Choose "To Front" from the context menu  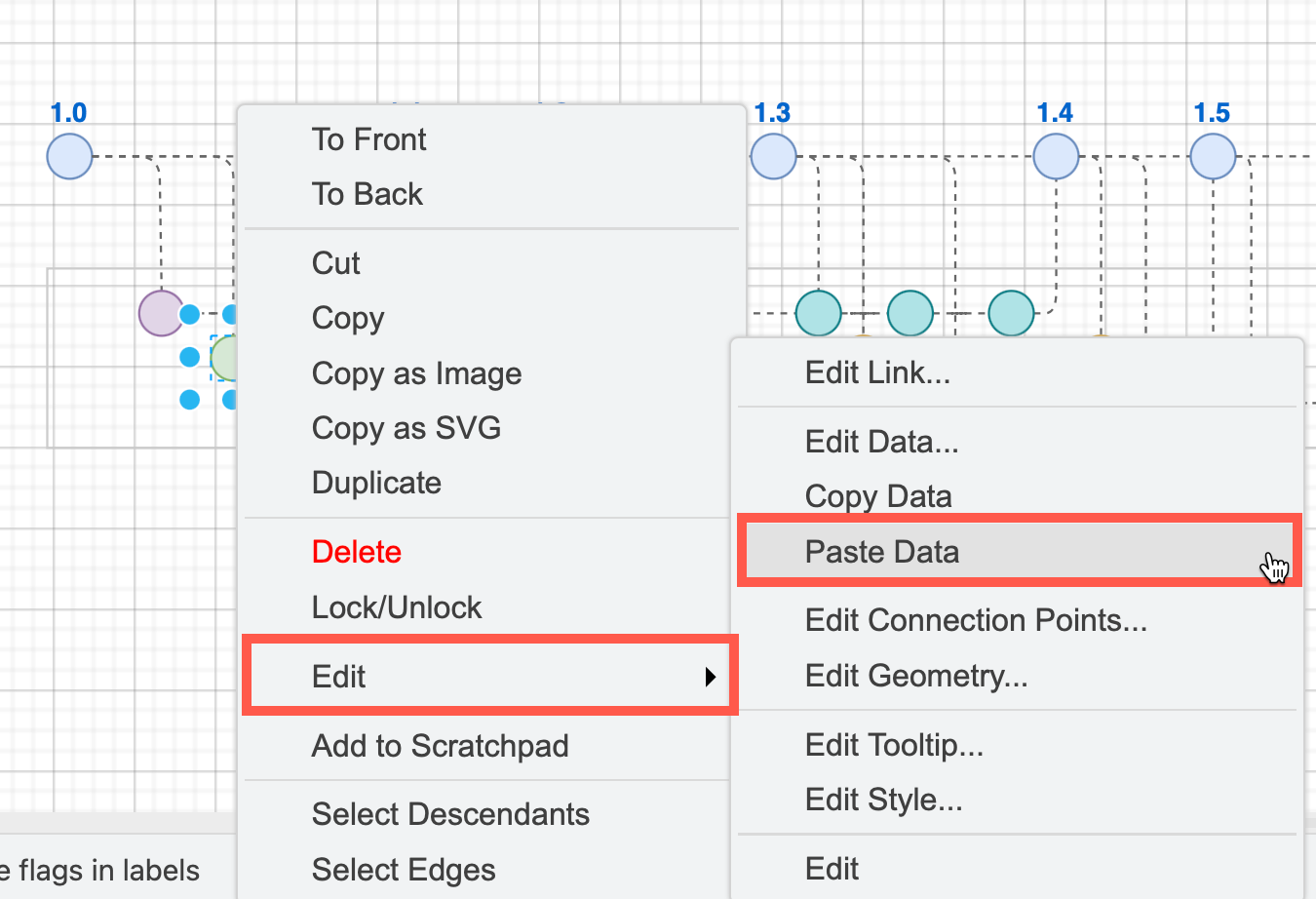[368, 139]
